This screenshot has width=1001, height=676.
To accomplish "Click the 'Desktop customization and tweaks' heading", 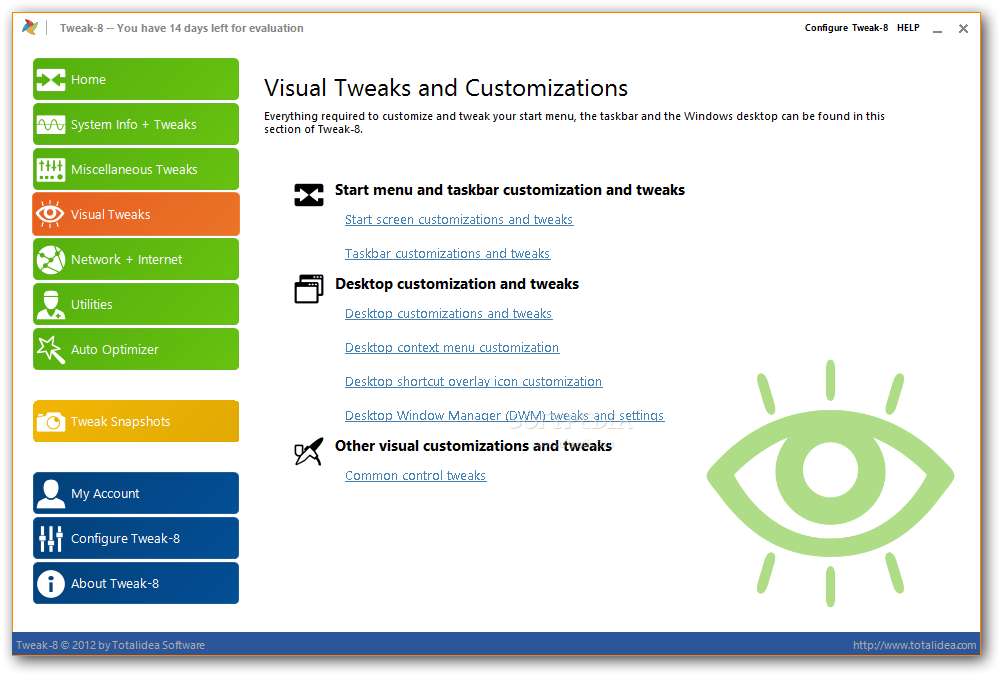I will pos(456,283).
